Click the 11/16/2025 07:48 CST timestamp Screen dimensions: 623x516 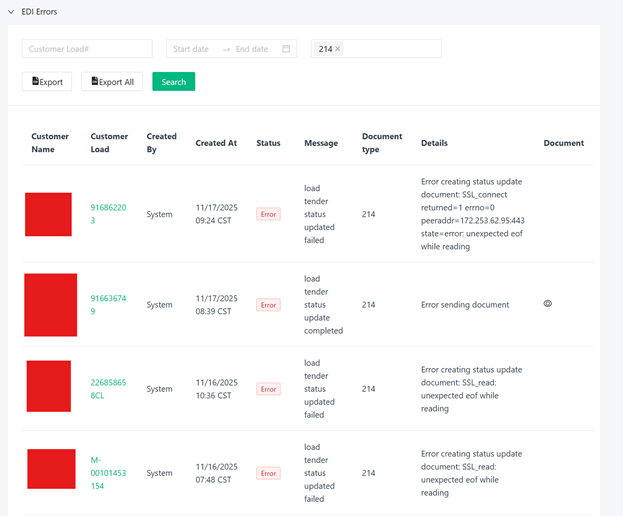point(217,473)
